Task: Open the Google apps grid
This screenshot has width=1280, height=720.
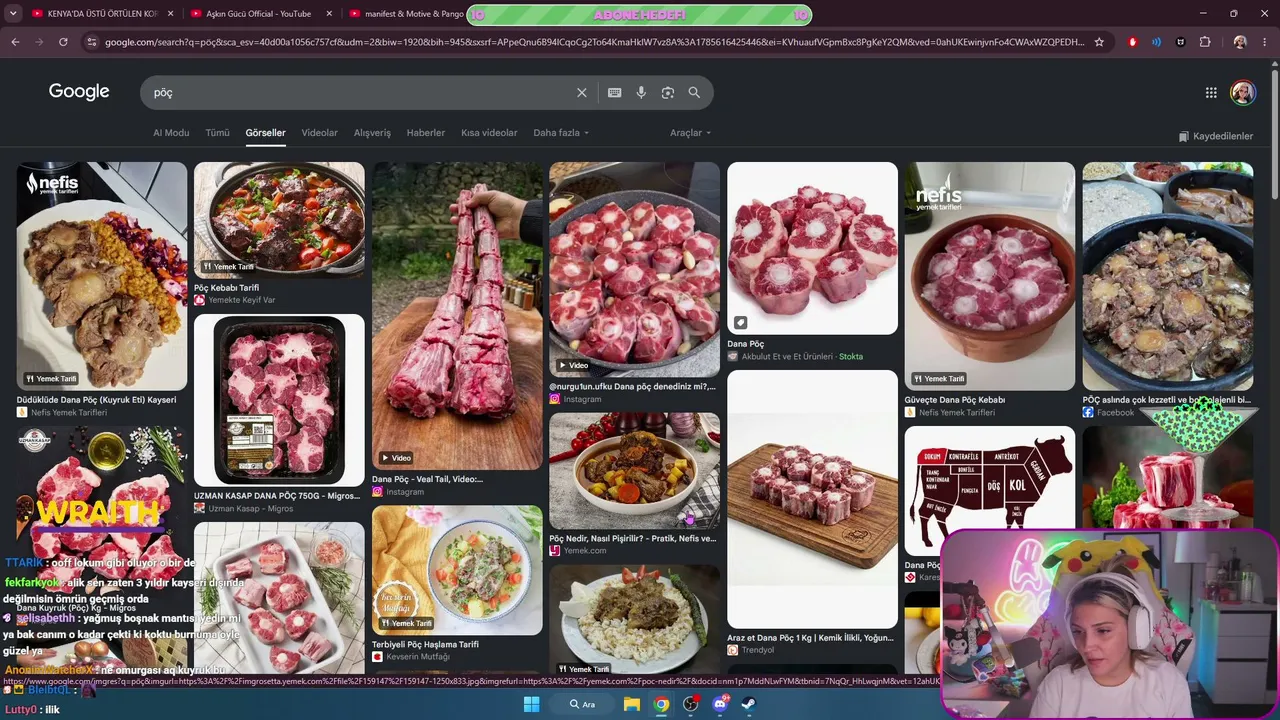Action: point(1211,92)
